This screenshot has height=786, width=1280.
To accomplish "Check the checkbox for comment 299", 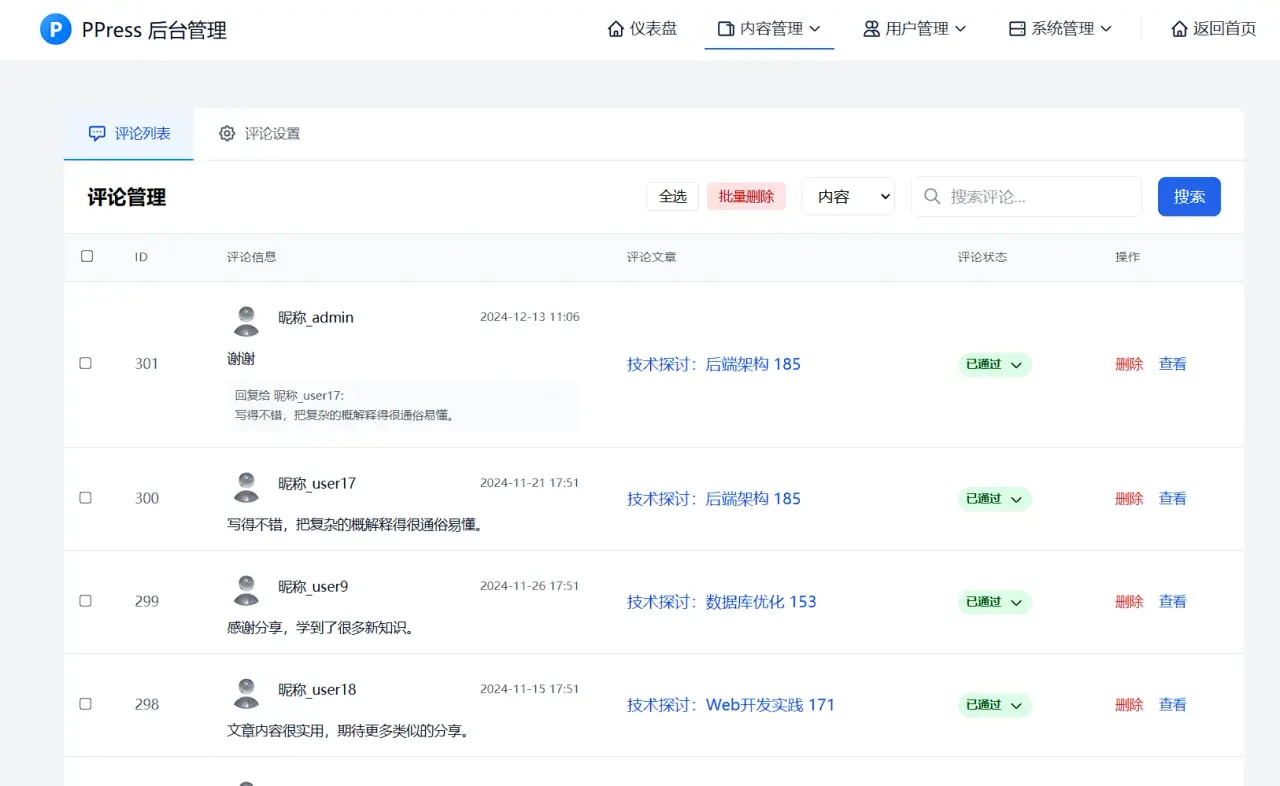I will tap(87, 601).
